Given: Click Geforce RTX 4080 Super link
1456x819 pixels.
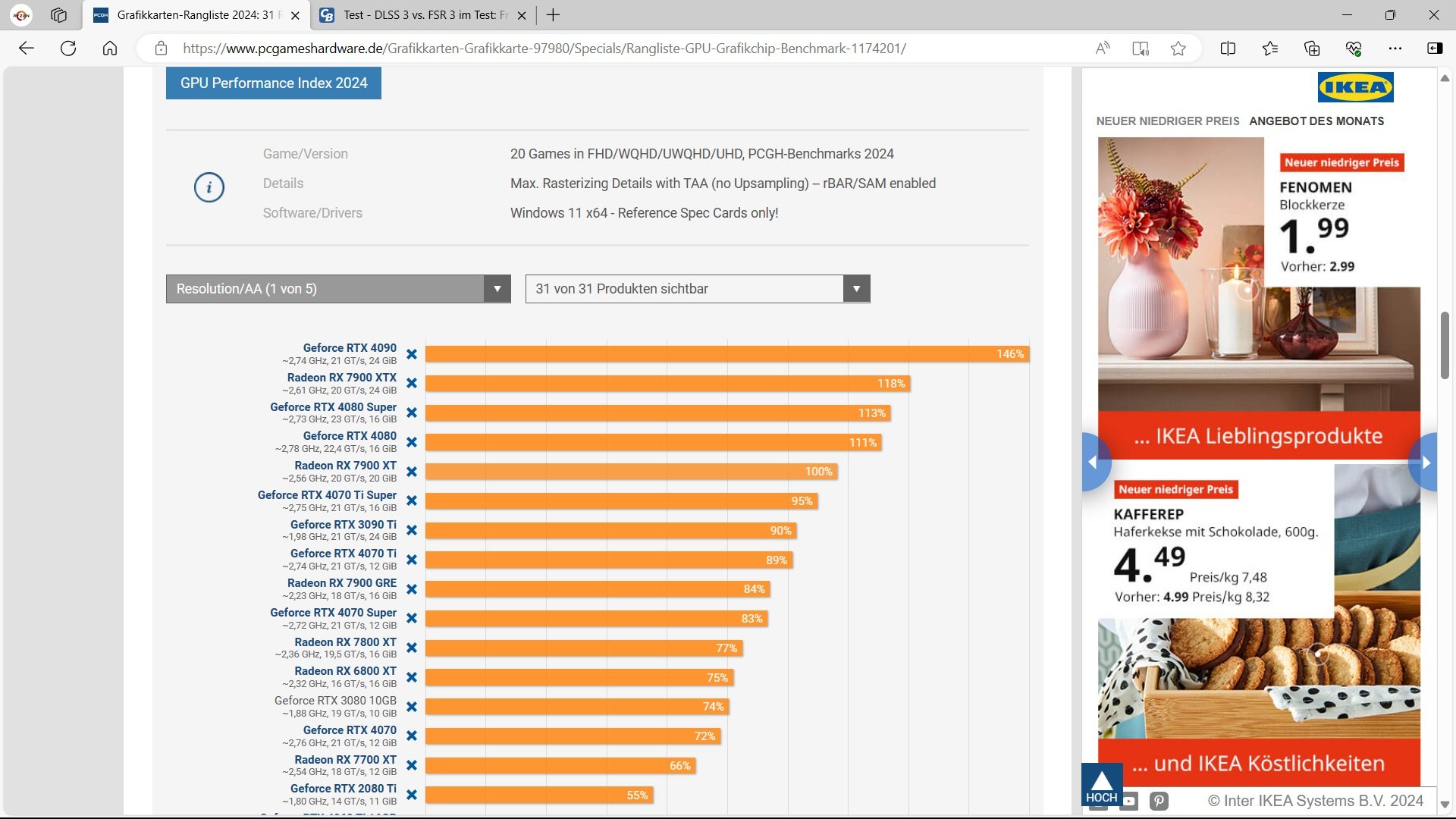Looking at the screenshot, I should tap(333, 407).
